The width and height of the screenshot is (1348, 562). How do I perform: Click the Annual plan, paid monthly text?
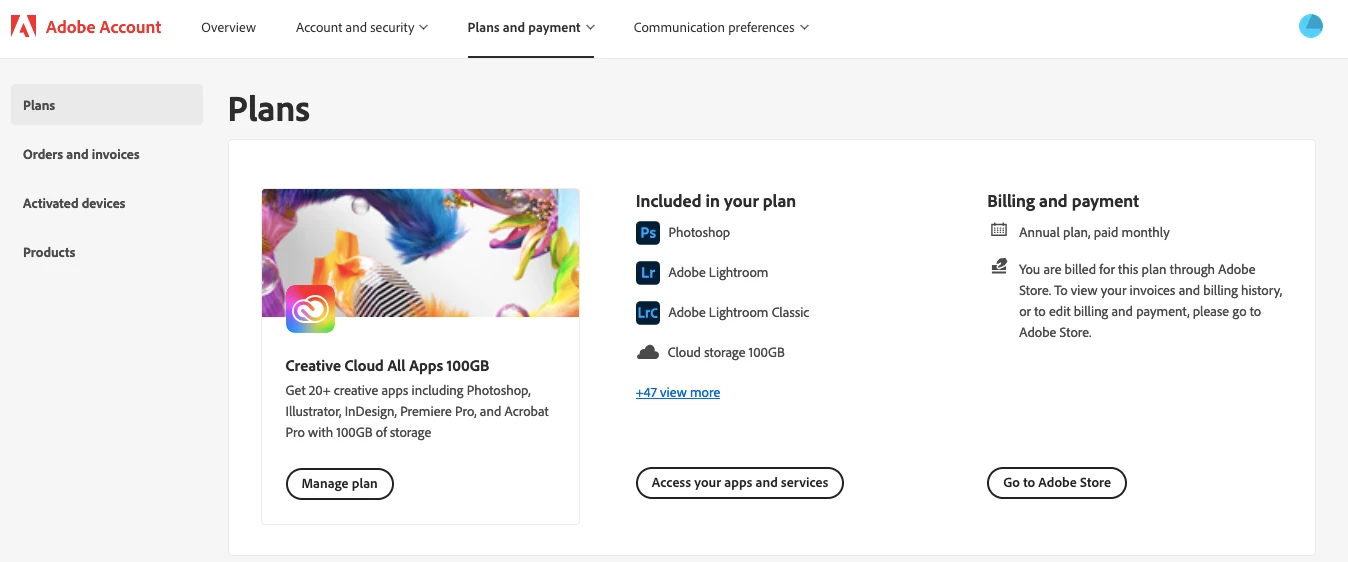pyautogui.click(x=1094, y=233)
